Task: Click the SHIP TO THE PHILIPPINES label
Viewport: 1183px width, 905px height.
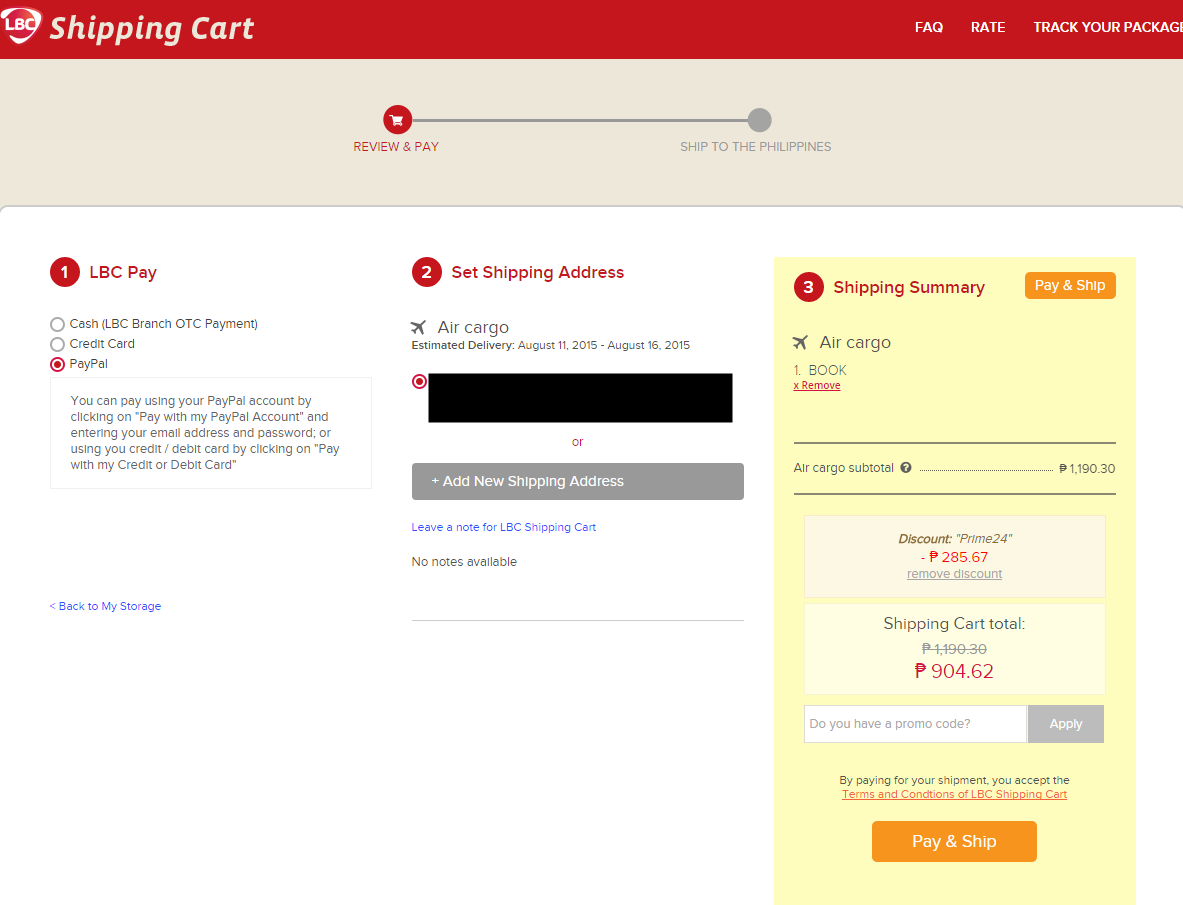Action: (755, 146)
